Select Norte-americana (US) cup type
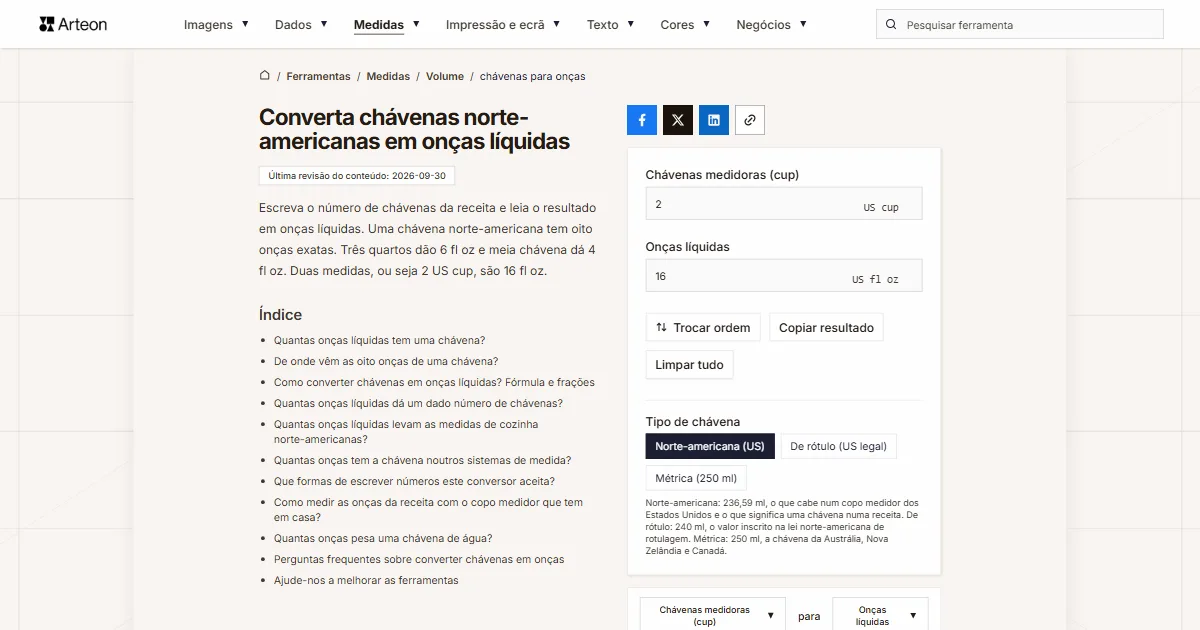This screenshot has height=630, width=1200. [710, 446]
